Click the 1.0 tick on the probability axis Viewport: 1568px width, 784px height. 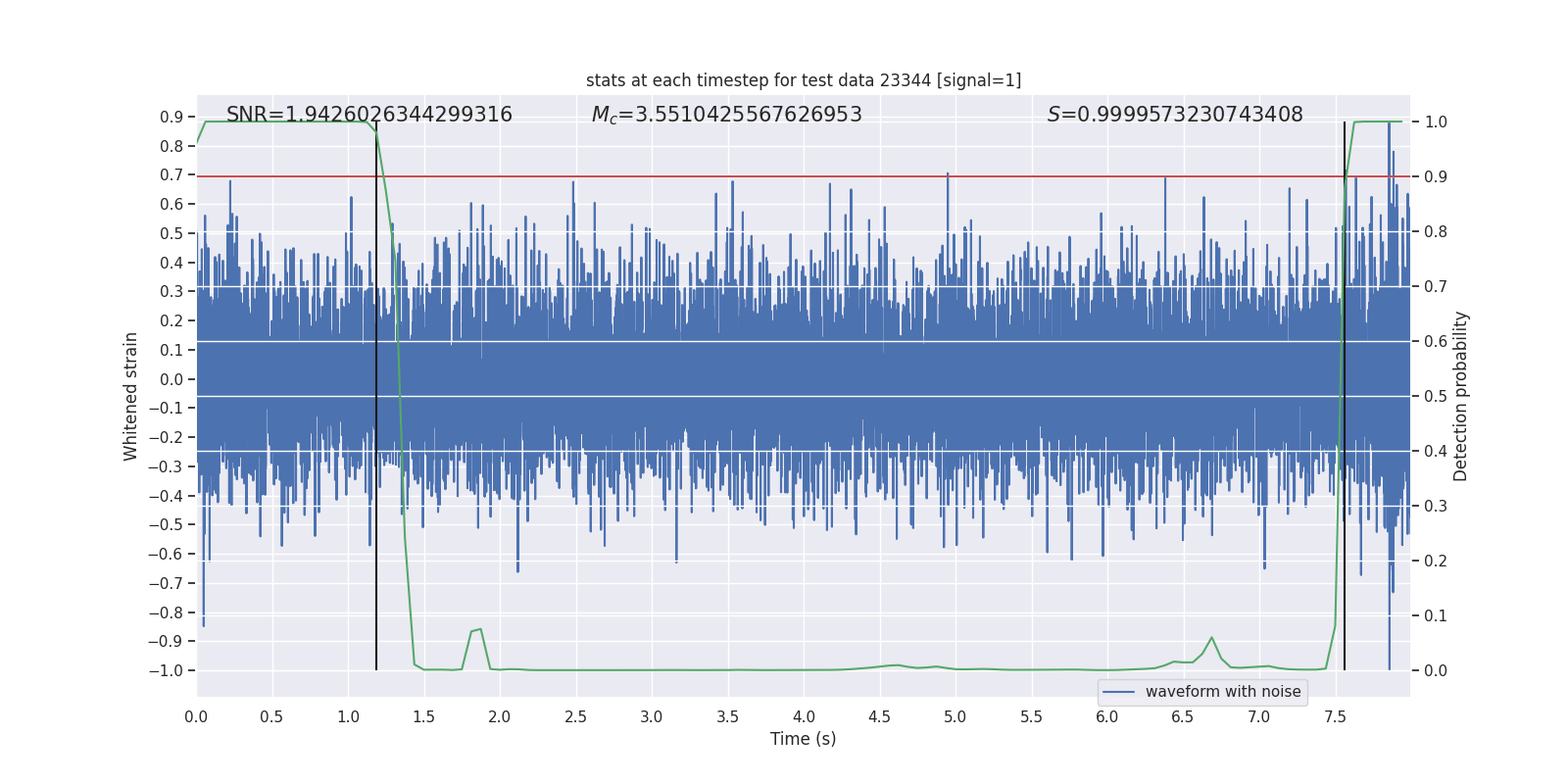tap(1436, 122)
